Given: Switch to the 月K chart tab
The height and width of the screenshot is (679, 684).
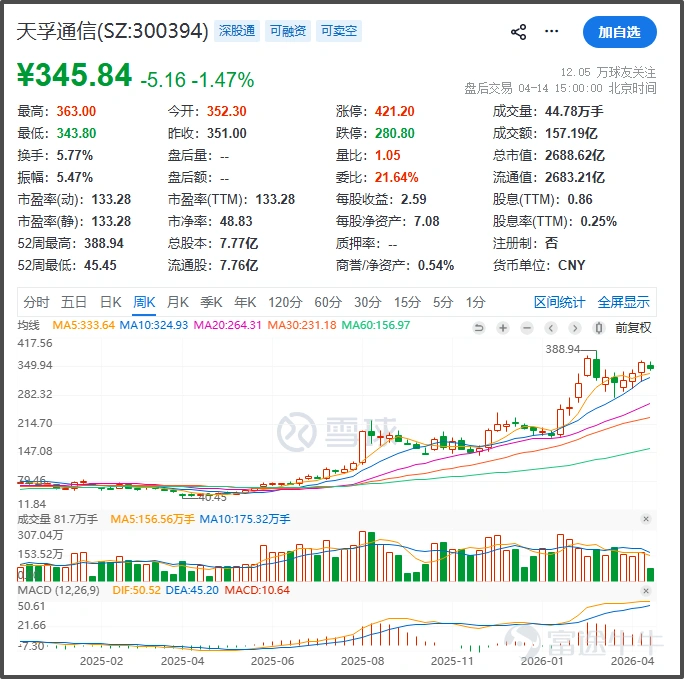Looking at the screenshot, I should (178, 302).
